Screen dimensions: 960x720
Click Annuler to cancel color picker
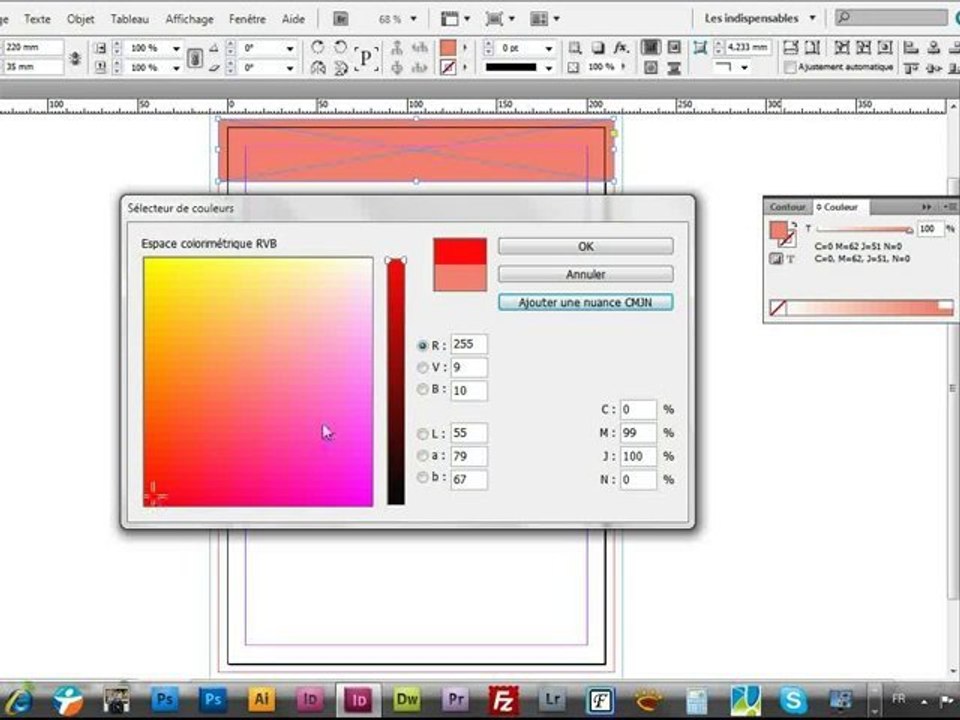586,274
